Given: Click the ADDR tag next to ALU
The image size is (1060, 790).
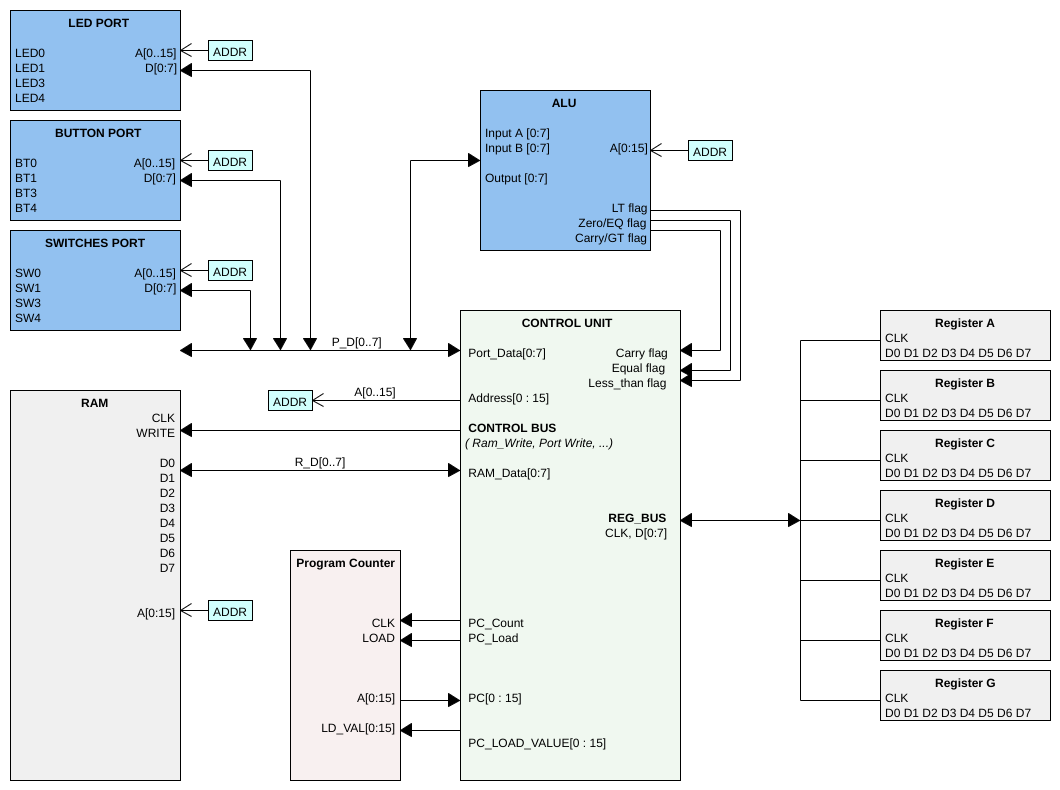Looking at the screenshot, I should click(x=710, y=151).
